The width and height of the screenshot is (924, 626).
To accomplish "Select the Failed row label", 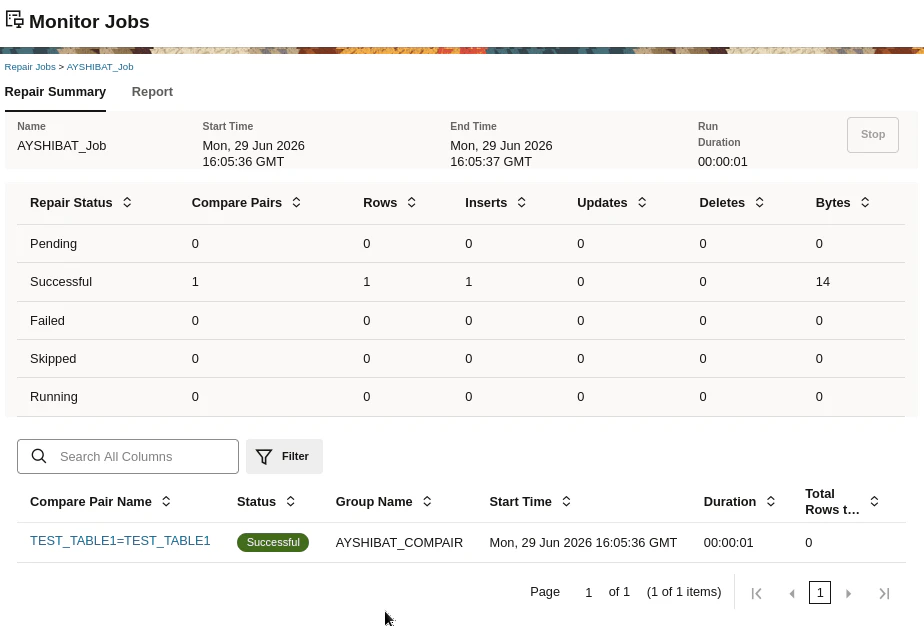I will [x=47, y=321].
